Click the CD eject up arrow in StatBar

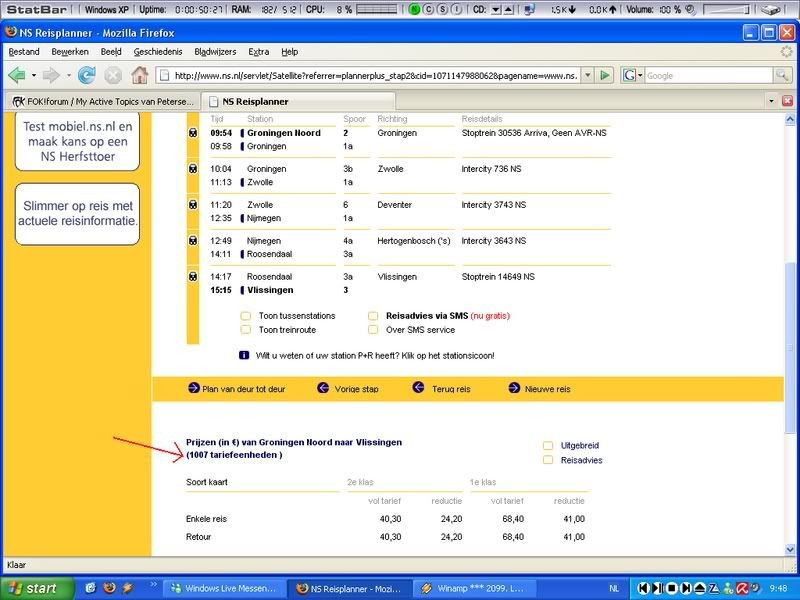(509, 10)
